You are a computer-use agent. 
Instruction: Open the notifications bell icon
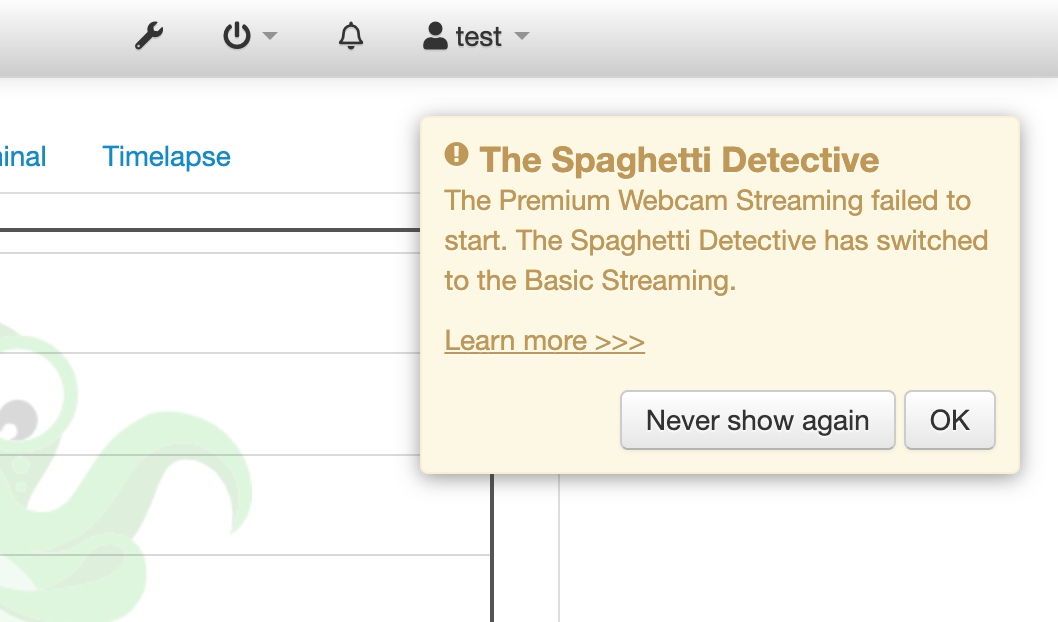[350, 37]
